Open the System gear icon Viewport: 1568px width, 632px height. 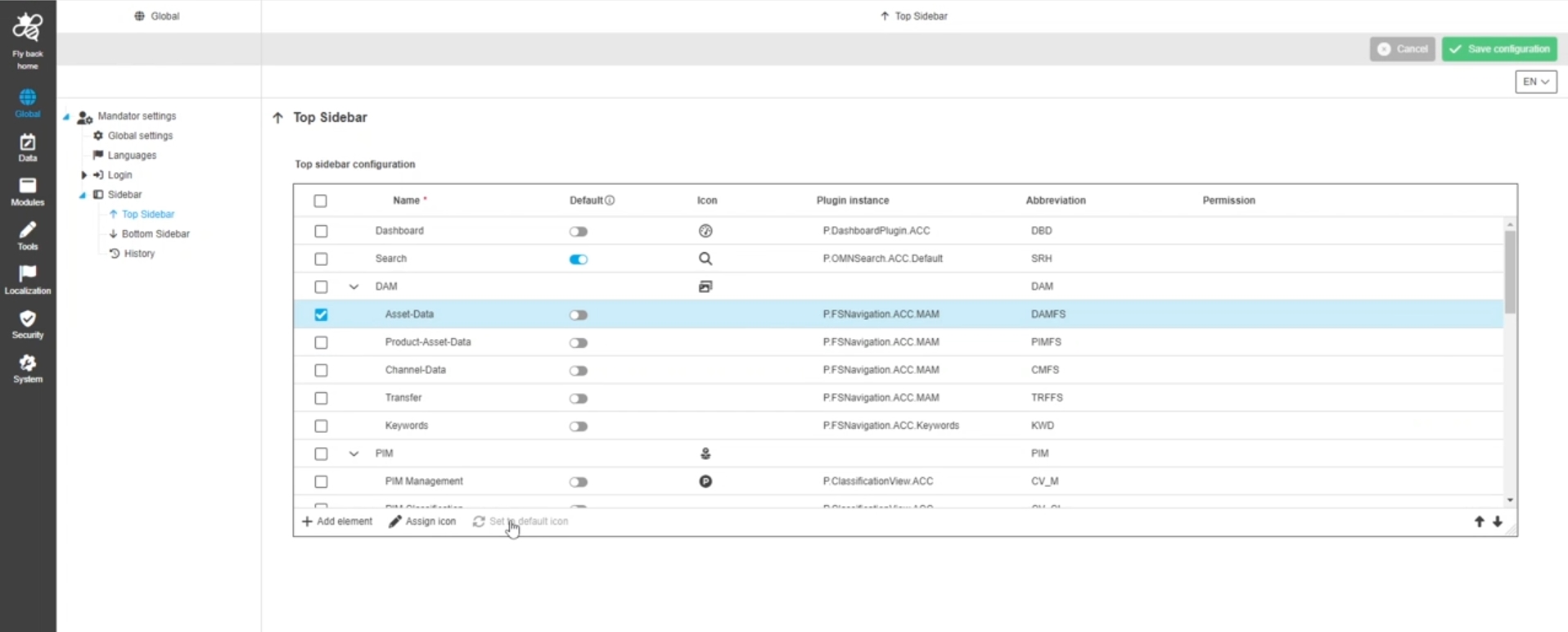click(28, 368)
